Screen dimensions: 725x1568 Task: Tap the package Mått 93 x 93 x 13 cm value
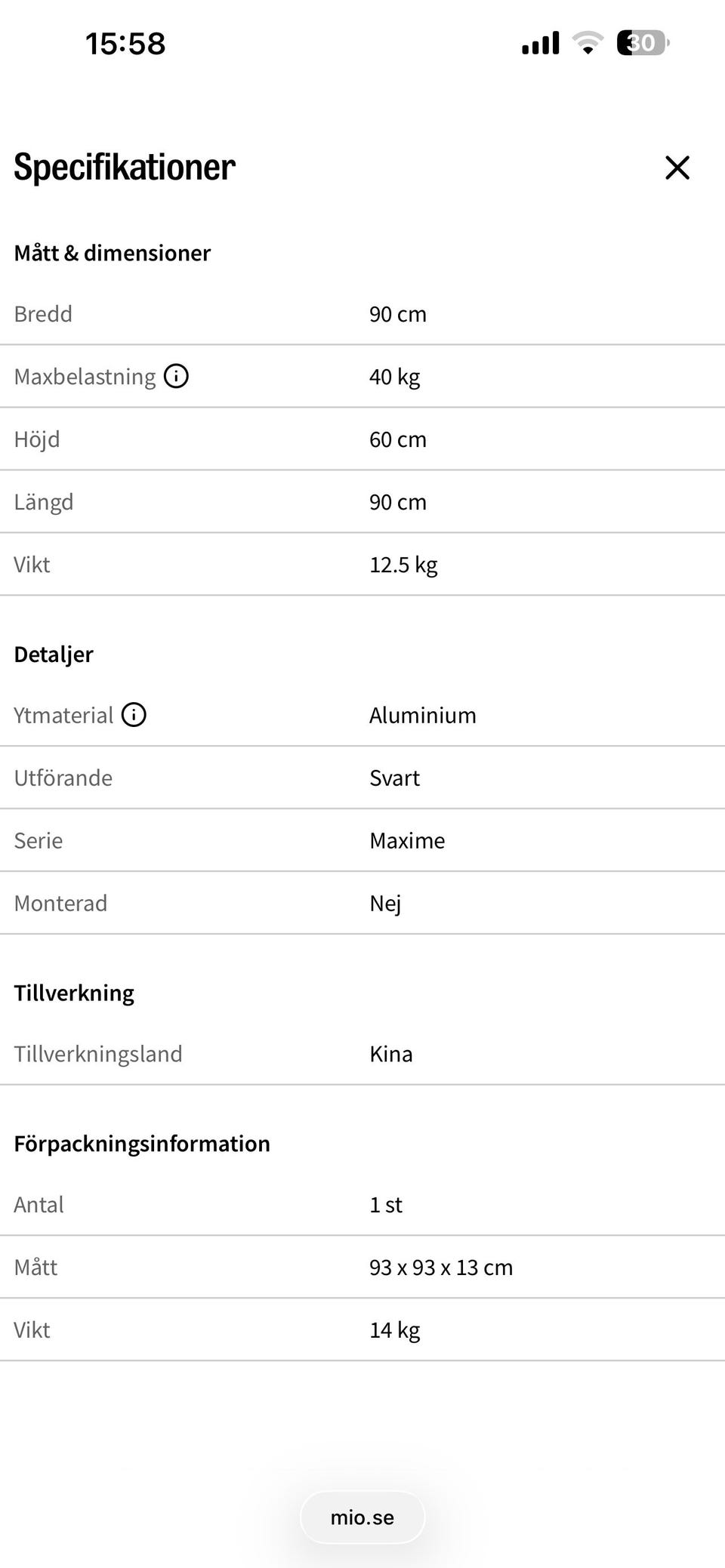[441, 1268]
